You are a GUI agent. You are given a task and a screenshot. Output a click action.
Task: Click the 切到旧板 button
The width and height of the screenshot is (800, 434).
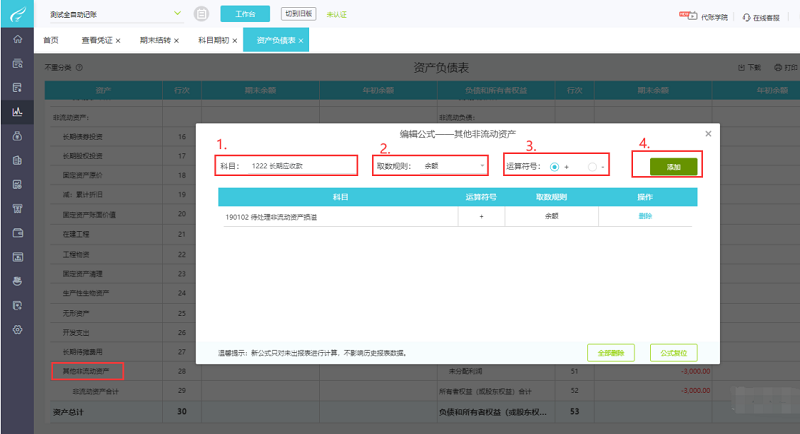(x=298, y=14)
